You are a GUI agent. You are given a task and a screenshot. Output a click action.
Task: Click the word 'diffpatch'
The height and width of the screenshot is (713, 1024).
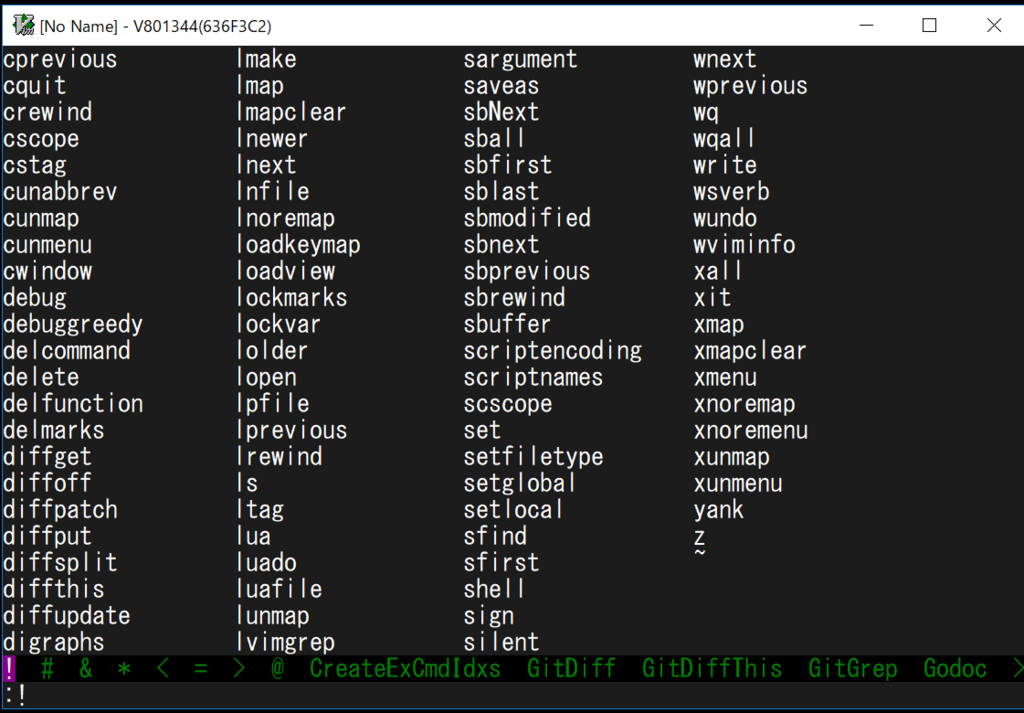[x=60, y=510]
